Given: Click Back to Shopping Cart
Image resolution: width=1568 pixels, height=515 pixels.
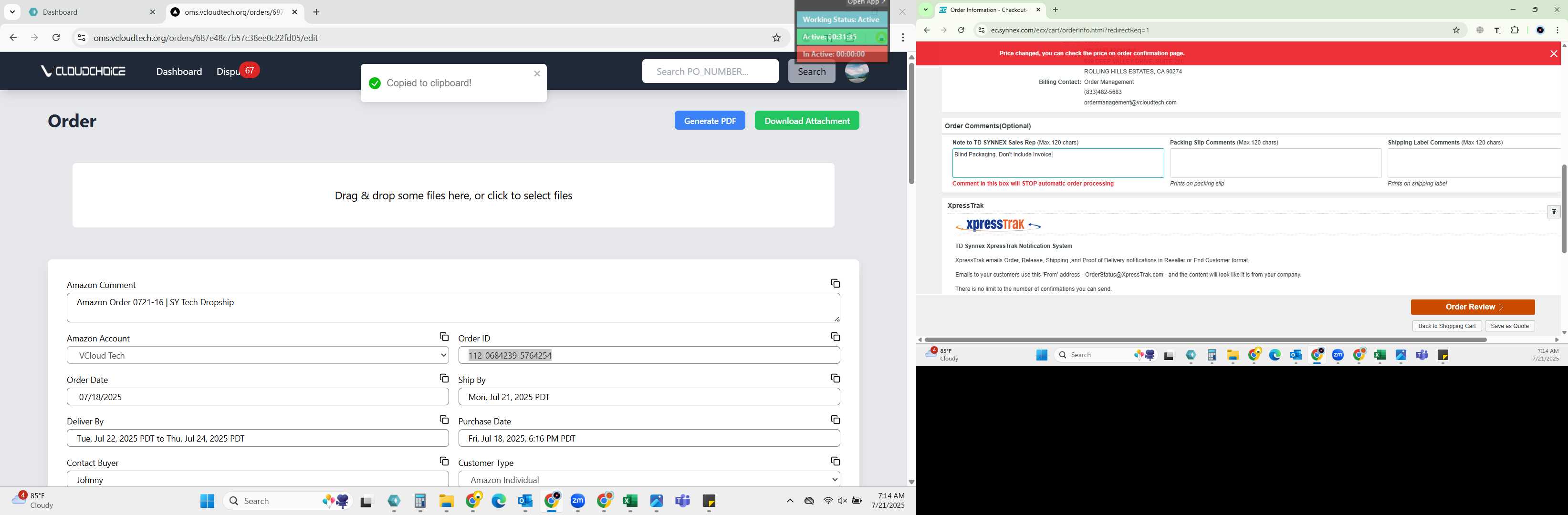Looking at the screenshot, I should pyautogui.click(x=1446, y=326).
